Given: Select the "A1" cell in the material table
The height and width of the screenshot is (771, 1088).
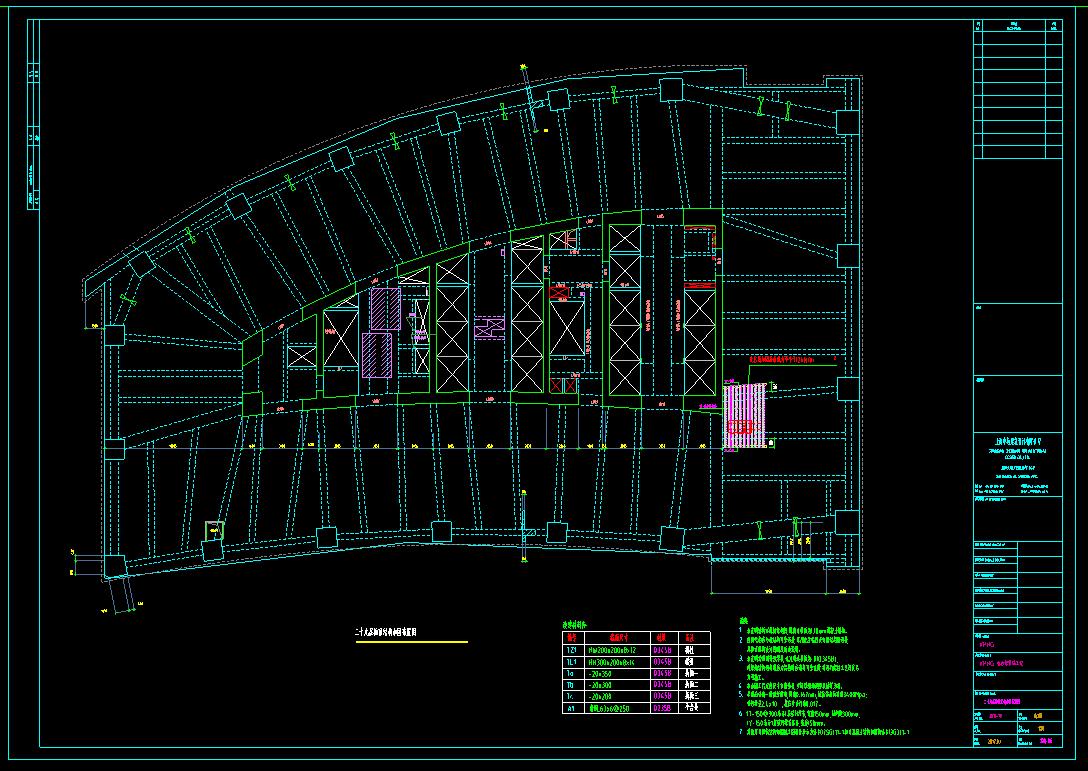Looking at the screenshot, I should pyautogui.click(x=571, y=709).
